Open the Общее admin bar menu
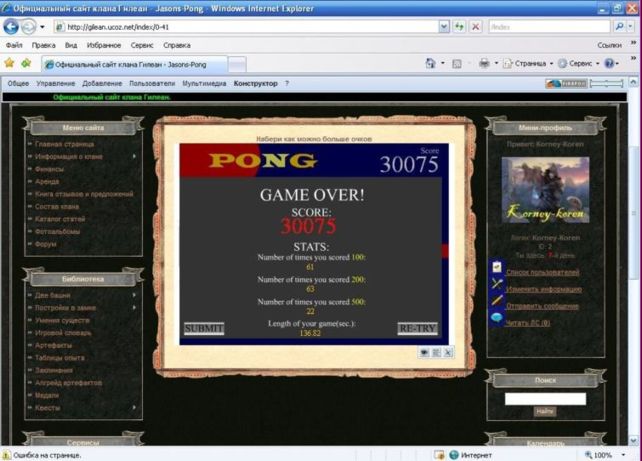642x461 pixels. click(x=18, y=84)
